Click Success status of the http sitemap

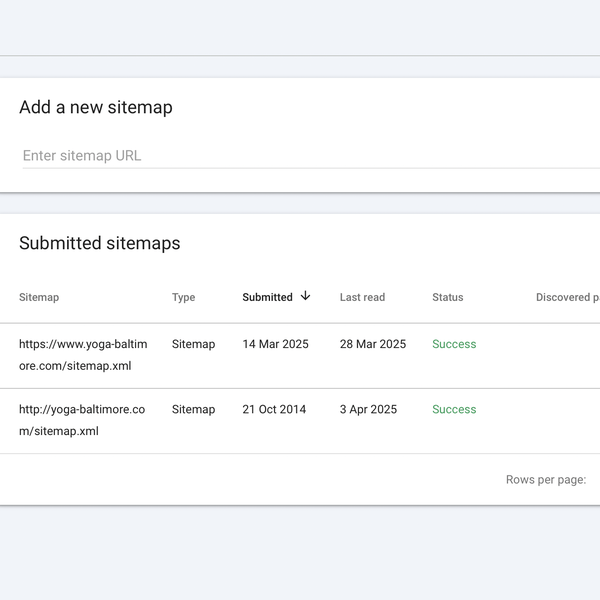point(454,409)
